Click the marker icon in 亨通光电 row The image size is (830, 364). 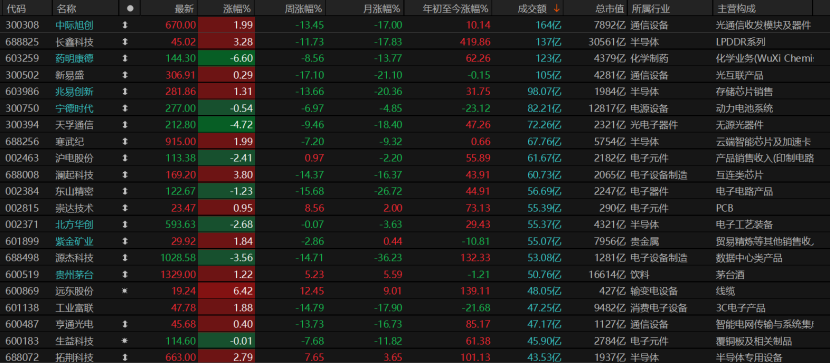tap(125, 324)
